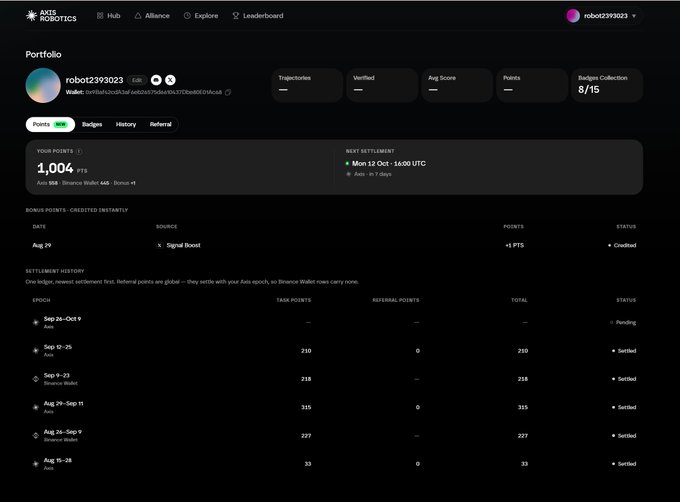This screenshot has height=502, width=680.
Task: Open the Hub page
Action: click(108, 16)
